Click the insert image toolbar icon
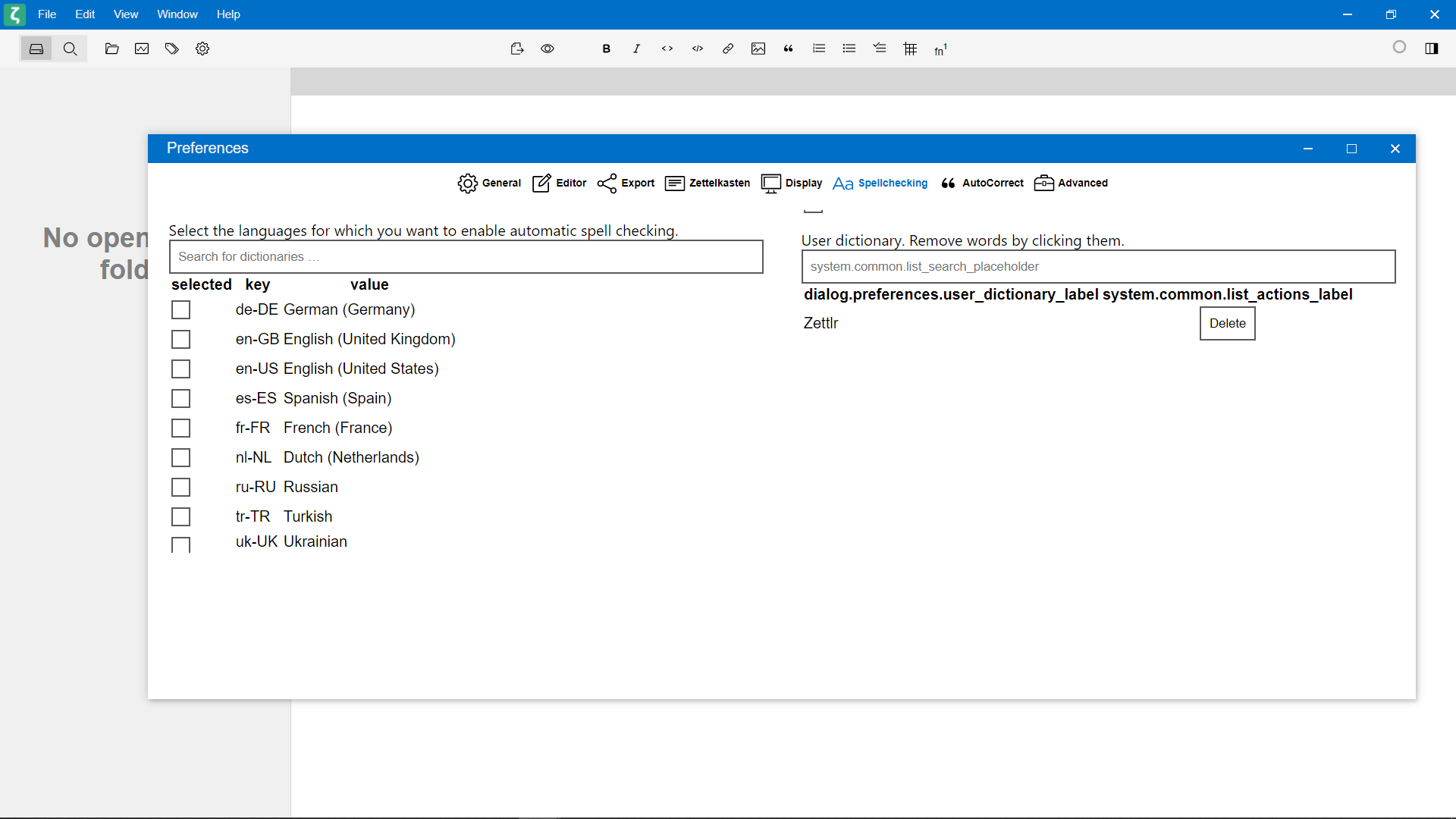The image size is (1456, 819). tap(758, 49)
